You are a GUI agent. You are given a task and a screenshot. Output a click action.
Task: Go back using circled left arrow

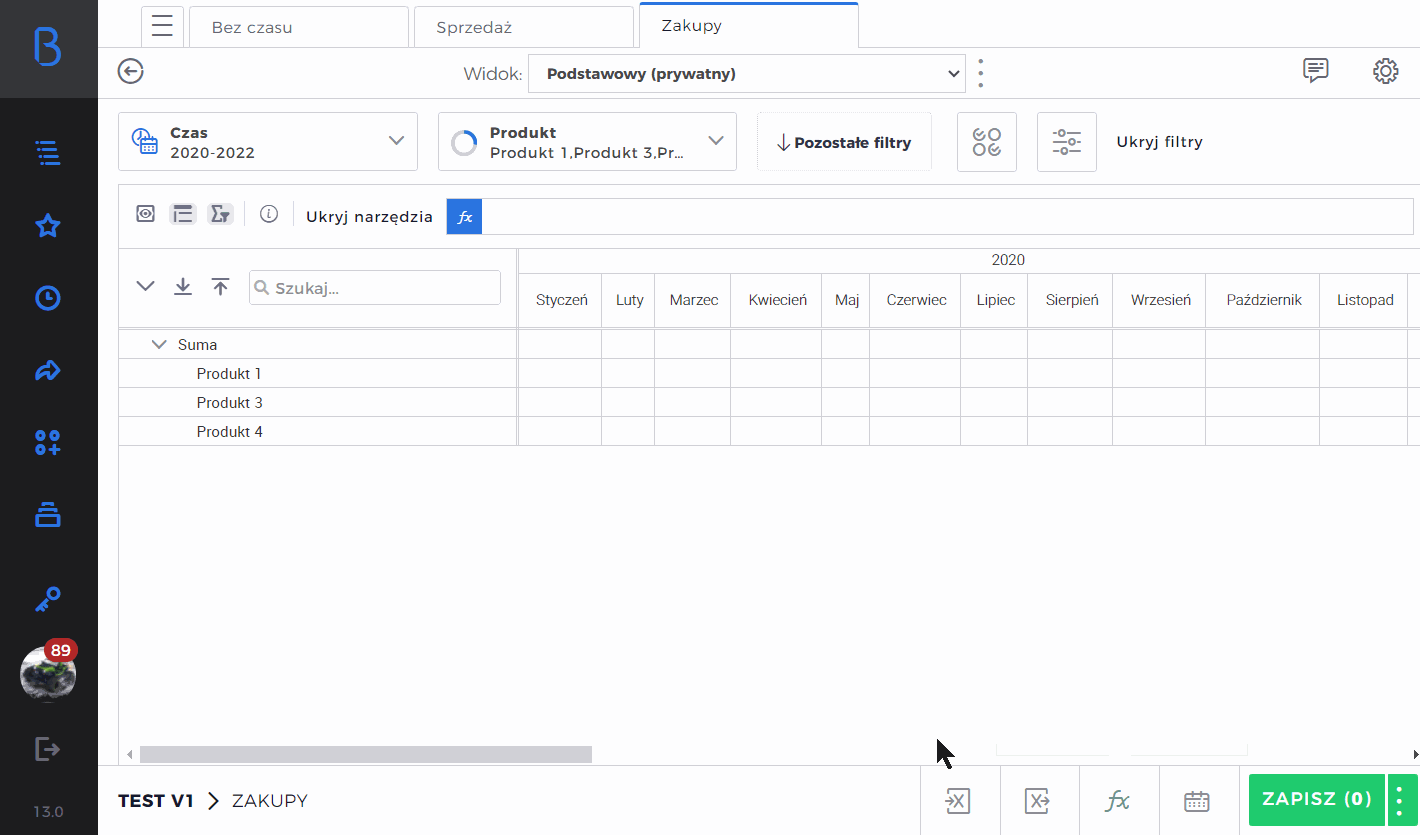click(131, 71)
